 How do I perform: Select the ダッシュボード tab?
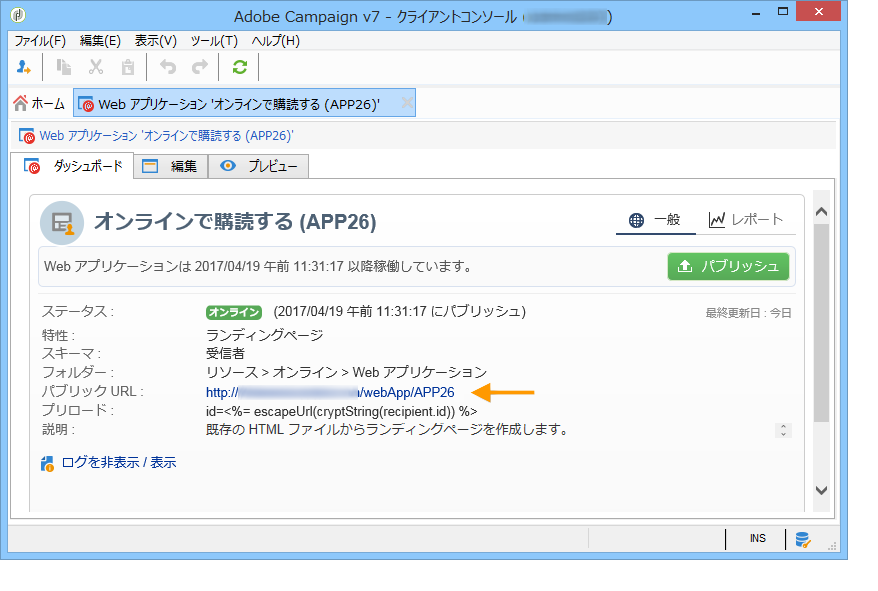pyautogui.click(x=72, y=166)
